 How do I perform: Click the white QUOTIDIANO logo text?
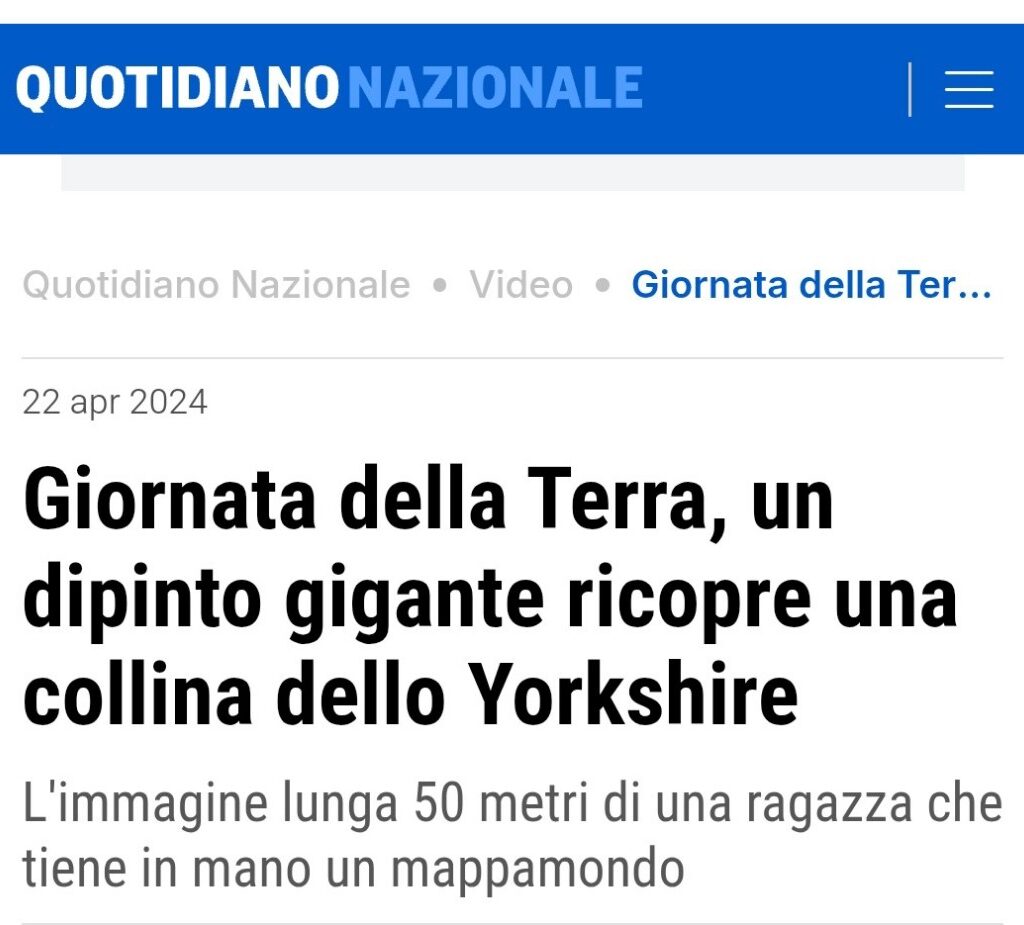pos(178,88)
